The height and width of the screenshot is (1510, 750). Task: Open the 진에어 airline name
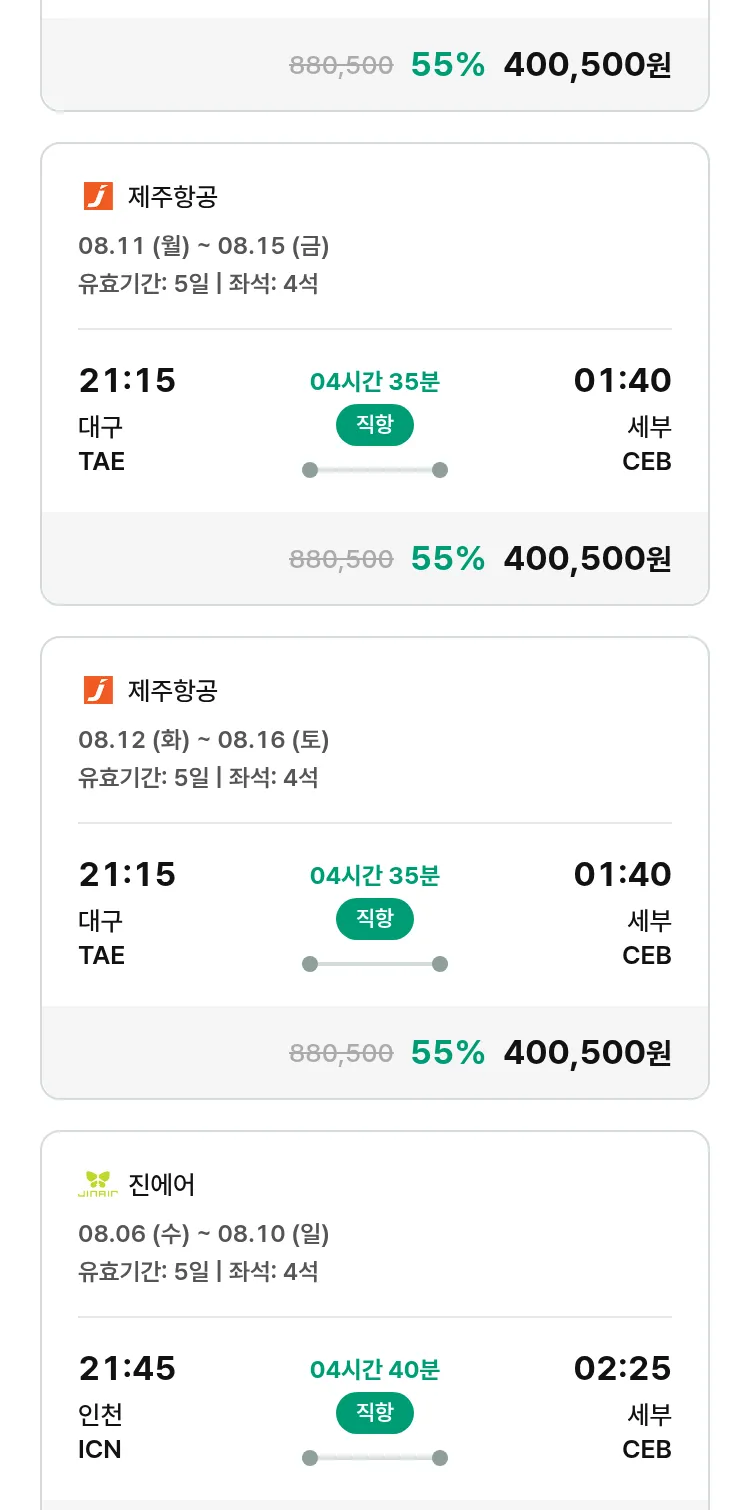pos(162,1184)
